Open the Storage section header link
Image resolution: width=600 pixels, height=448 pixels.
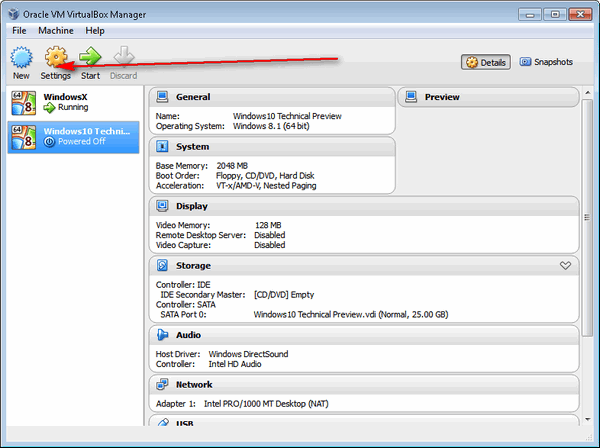[193, 266]
